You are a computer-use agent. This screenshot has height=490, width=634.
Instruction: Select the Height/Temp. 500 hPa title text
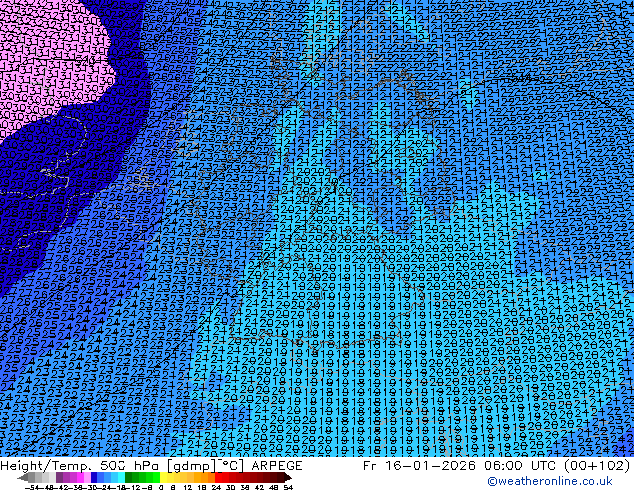click(x=81, y=466)
